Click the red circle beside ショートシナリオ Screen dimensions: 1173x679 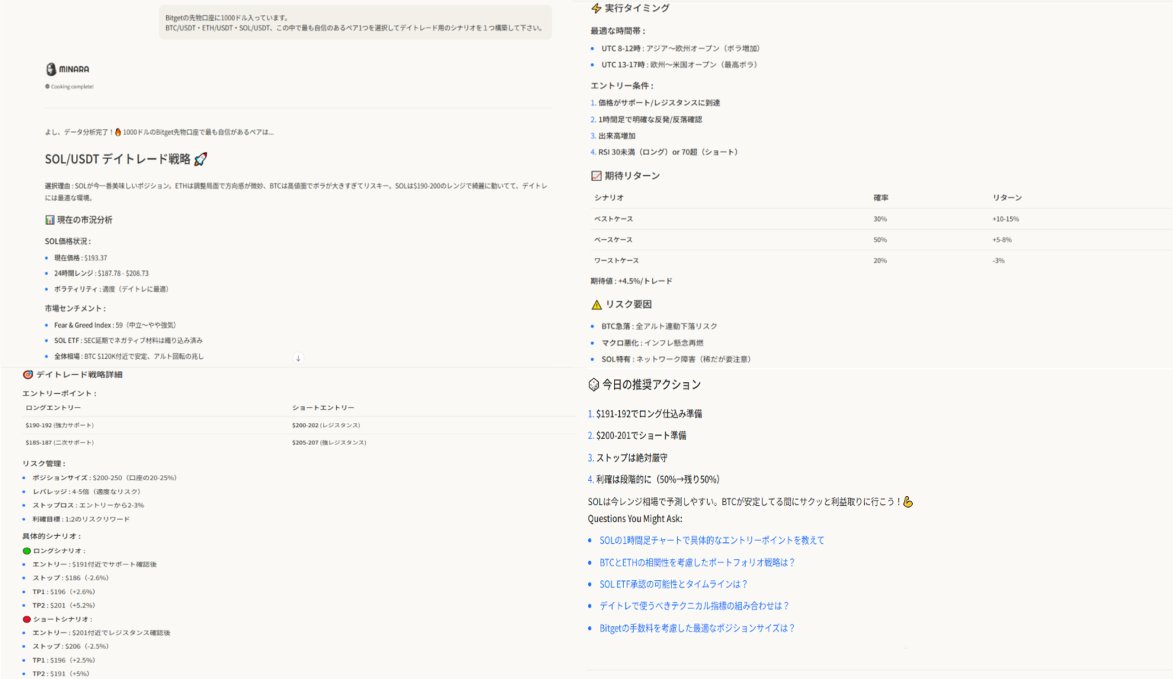pos(27,619)
